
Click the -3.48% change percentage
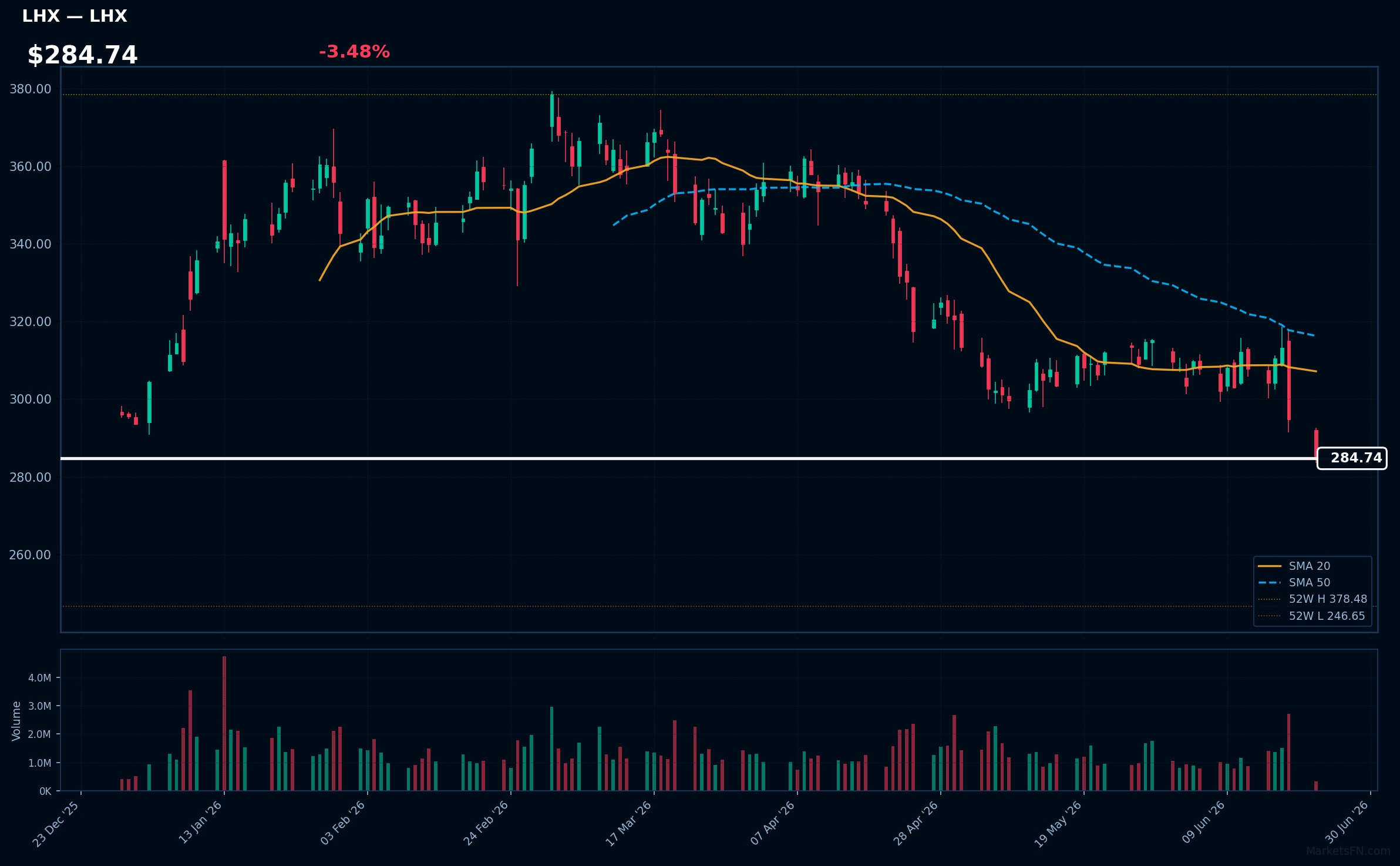point(354,52)
